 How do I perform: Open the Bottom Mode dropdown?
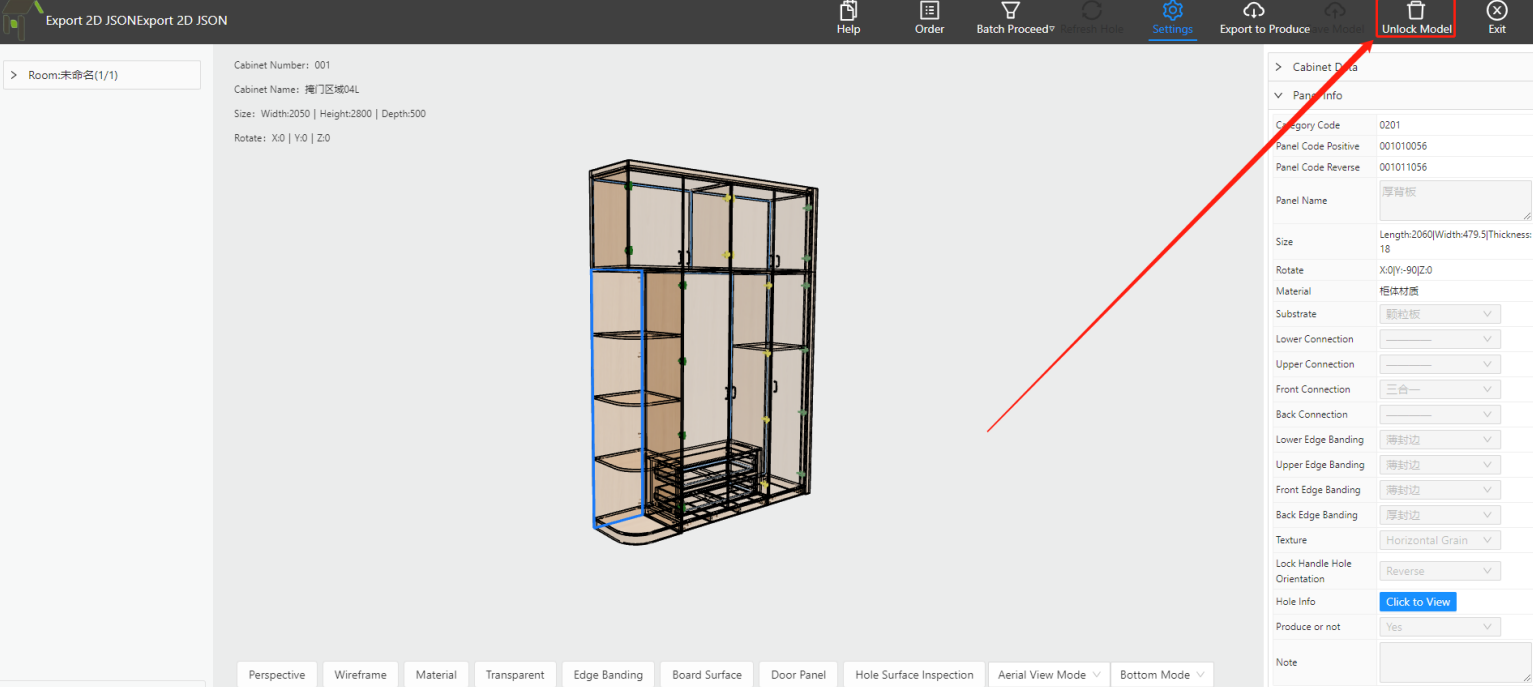[x=1161, y=674]
